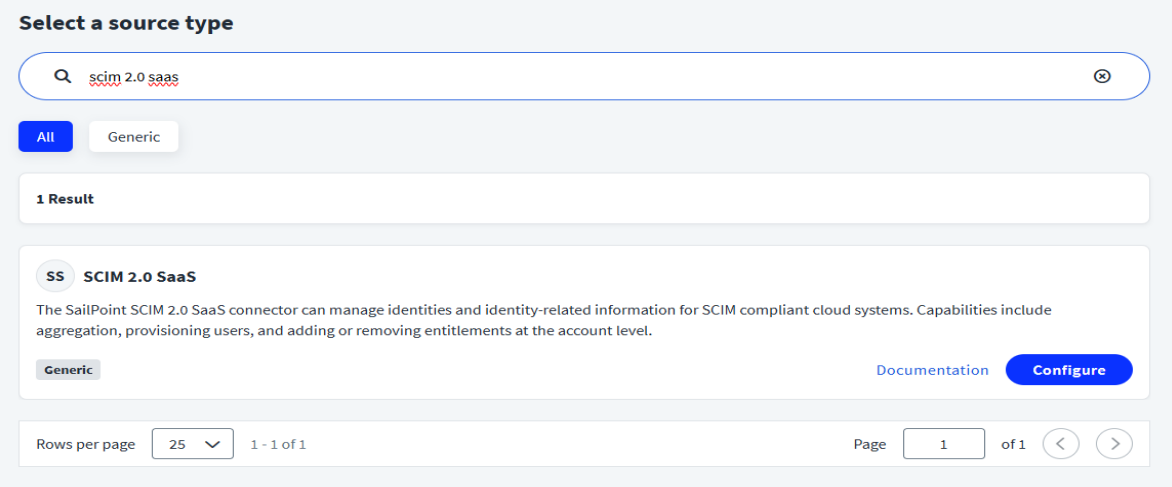
Task: Go to the next results page arrow
Action: click(1114, 444)
